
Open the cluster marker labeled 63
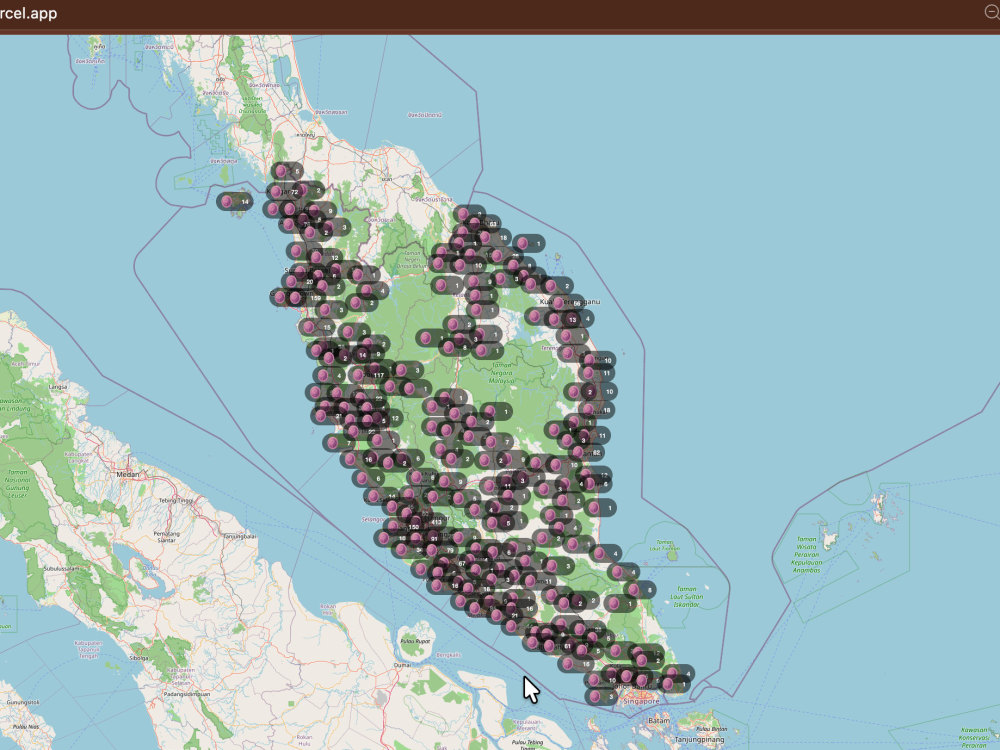(483, 224)
